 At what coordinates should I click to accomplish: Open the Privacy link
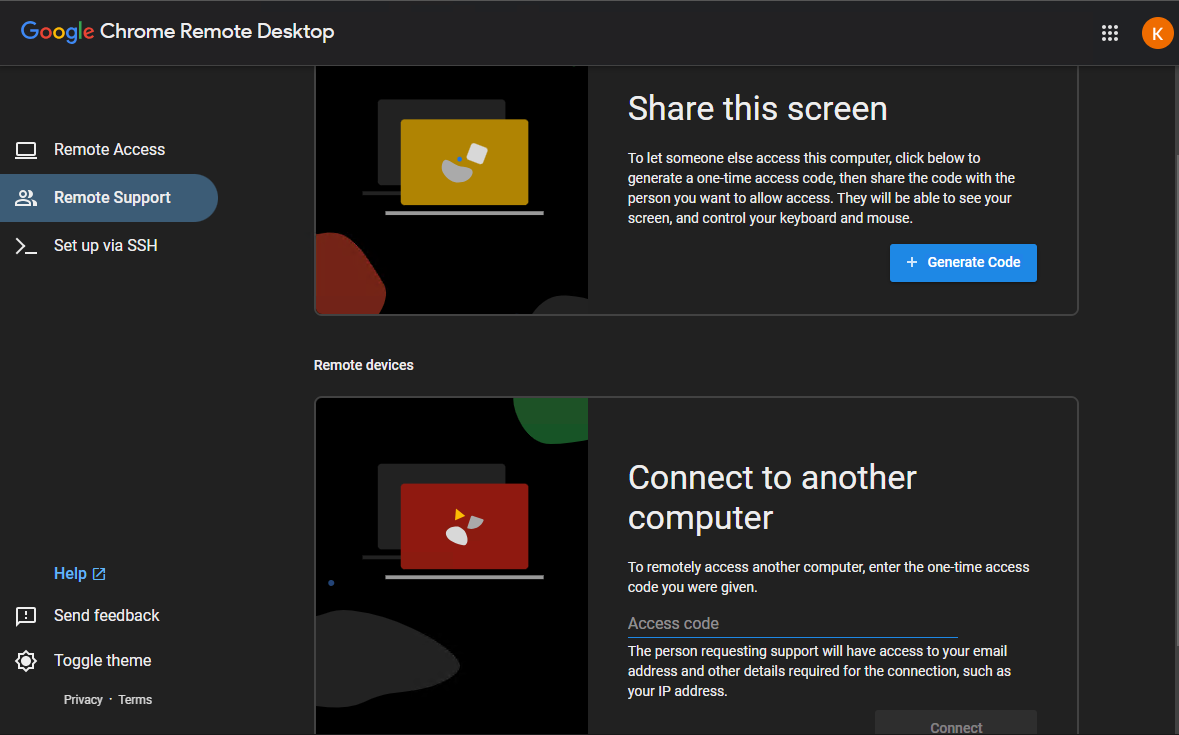83,699
